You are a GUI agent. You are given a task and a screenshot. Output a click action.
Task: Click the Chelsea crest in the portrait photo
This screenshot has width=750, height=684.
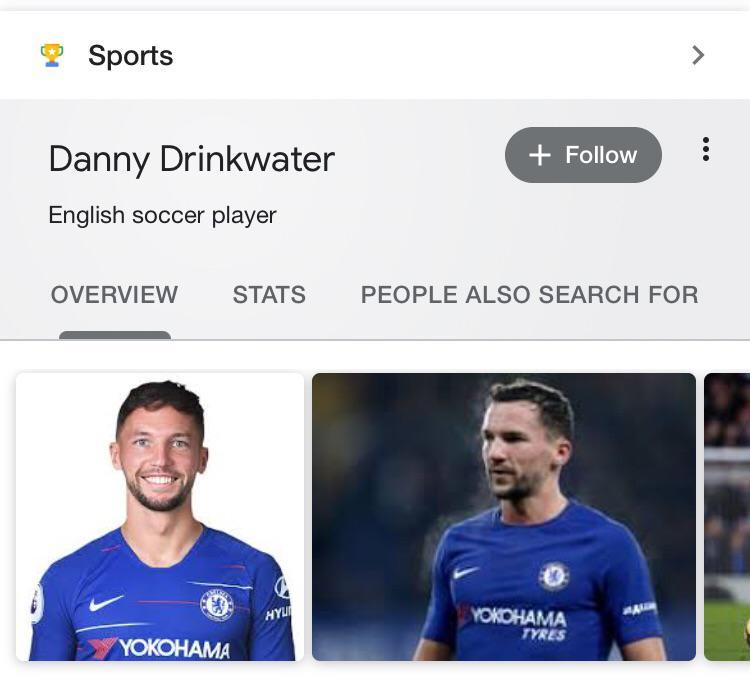[216, 604]
